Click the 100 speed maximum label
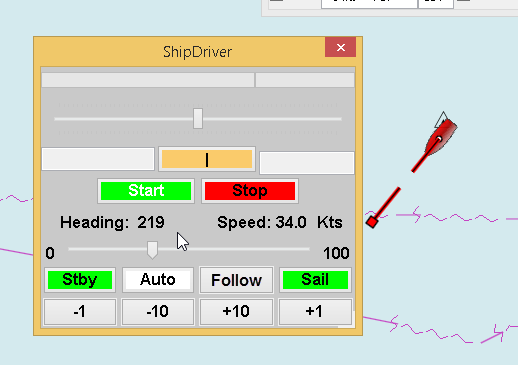 click(336, 253)
